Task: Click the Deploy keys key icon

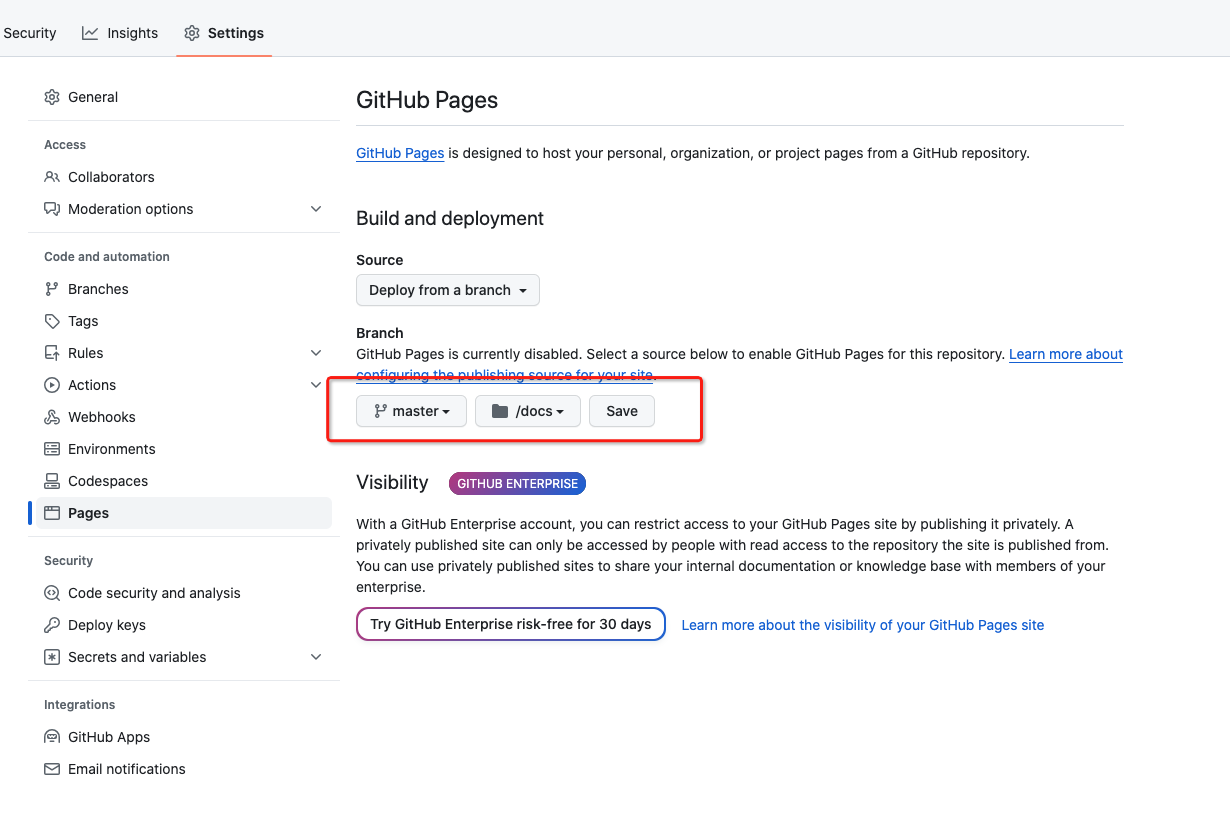Action: click(52, 625)
